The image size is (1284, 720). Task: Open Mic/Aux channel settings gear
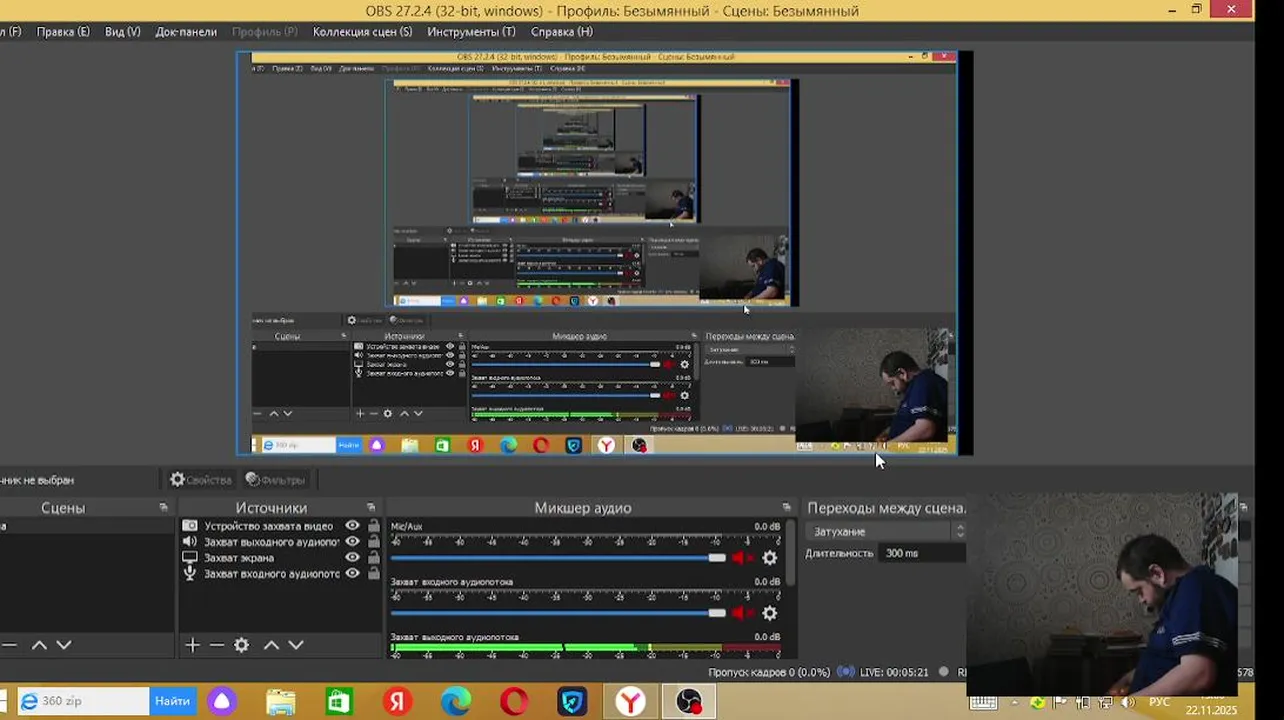click(769, 558)
